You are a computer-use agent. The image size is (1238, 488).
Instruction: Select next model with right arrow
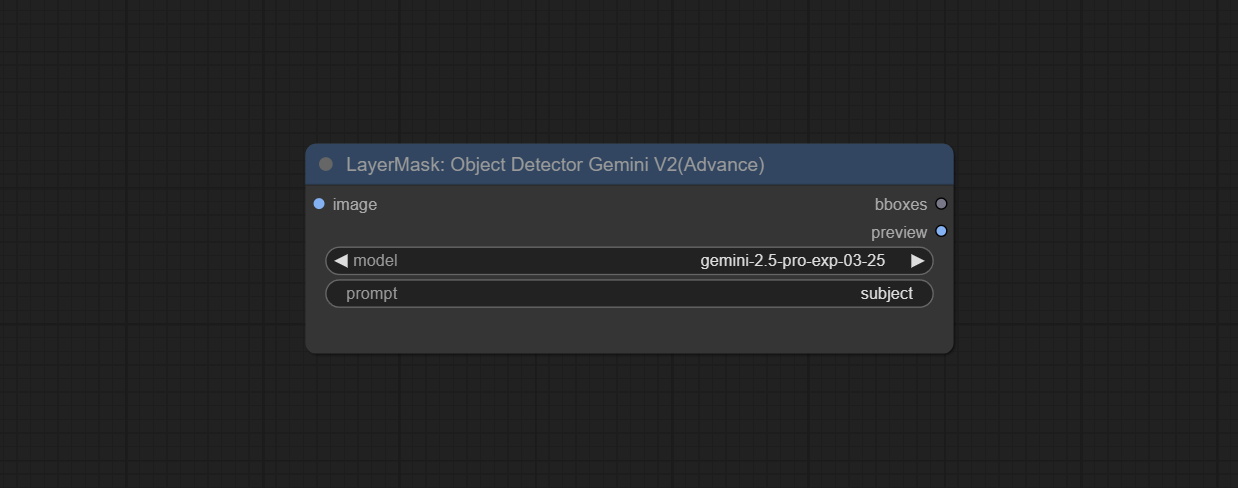[x=917, y=261]
